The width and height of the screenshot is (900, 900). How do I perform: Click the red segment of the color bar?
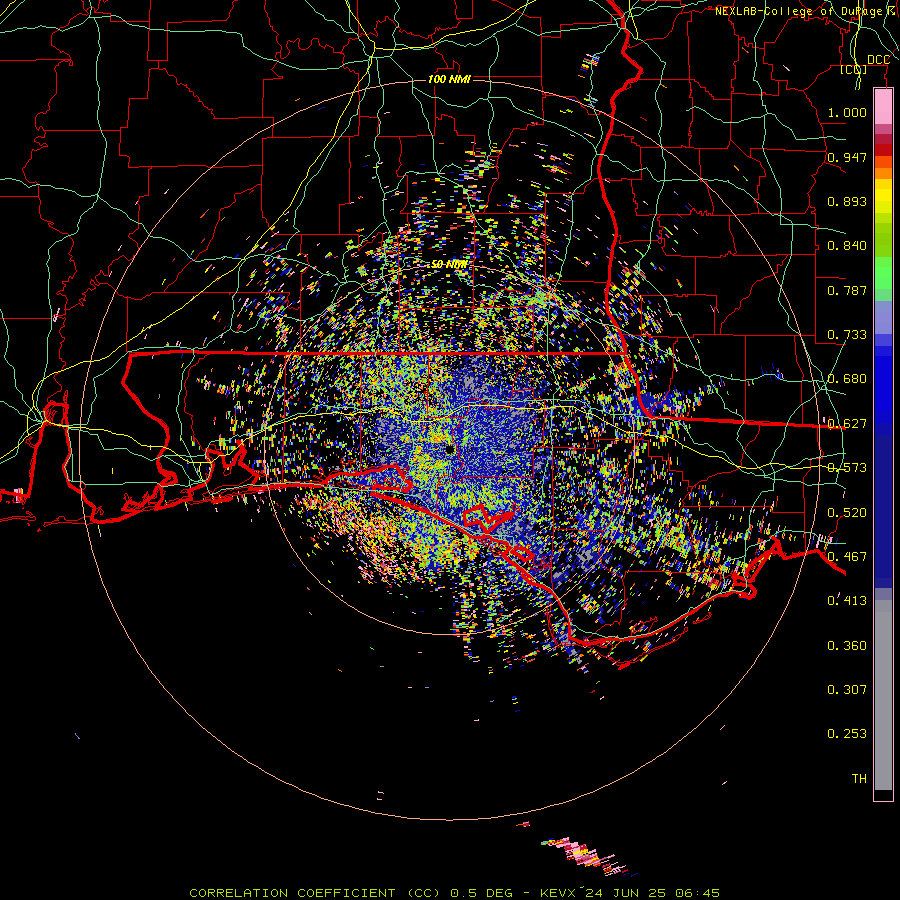pos(883,150)
